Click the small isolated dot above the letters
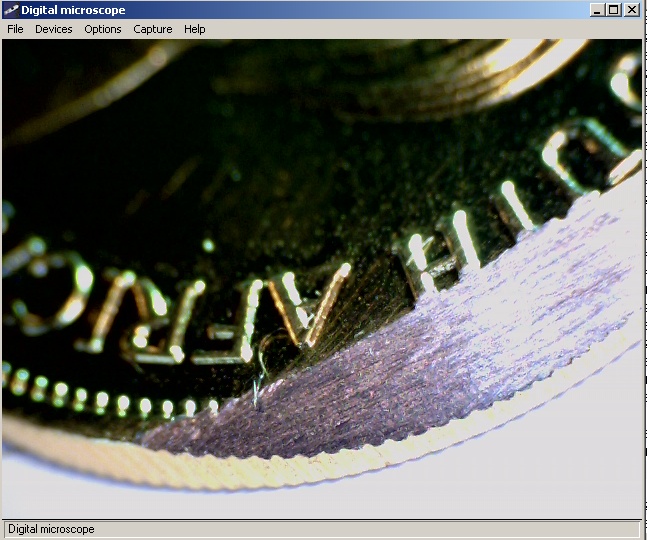Viewport: 647px width, 540px height. (x=208, y=244)
